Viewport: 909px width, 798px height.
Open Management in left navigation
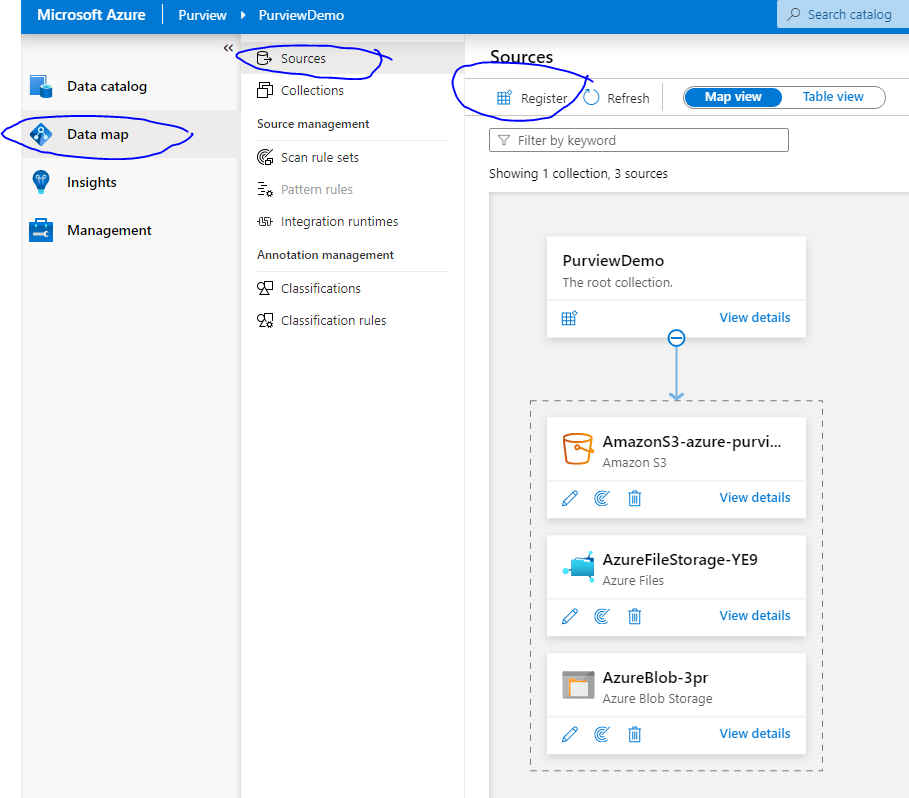tap(130, 230)
